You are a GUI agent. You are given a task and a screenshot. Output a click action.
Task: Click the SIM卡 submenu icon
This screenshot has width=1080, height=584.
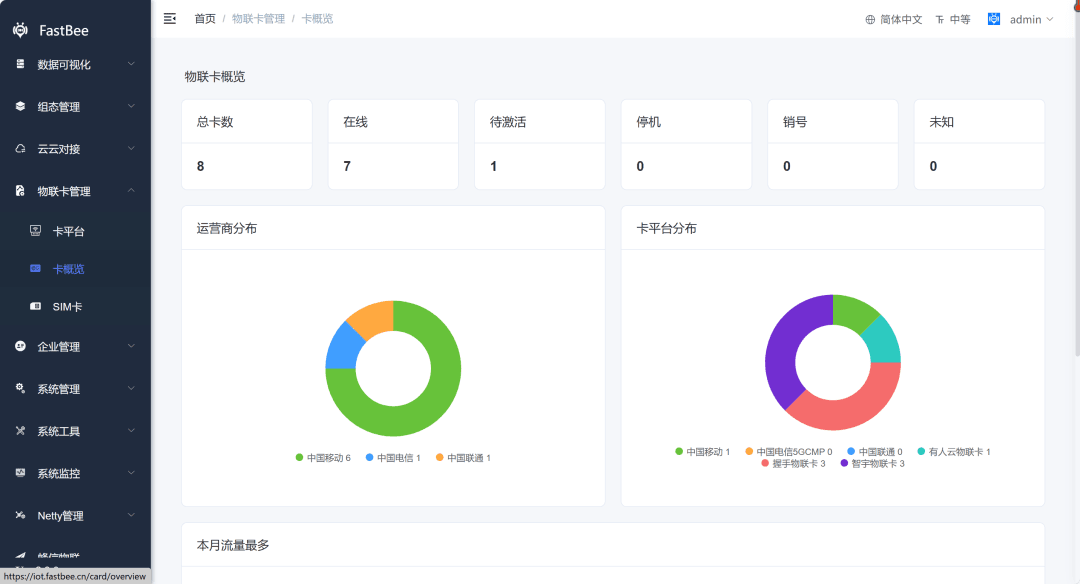36,306
